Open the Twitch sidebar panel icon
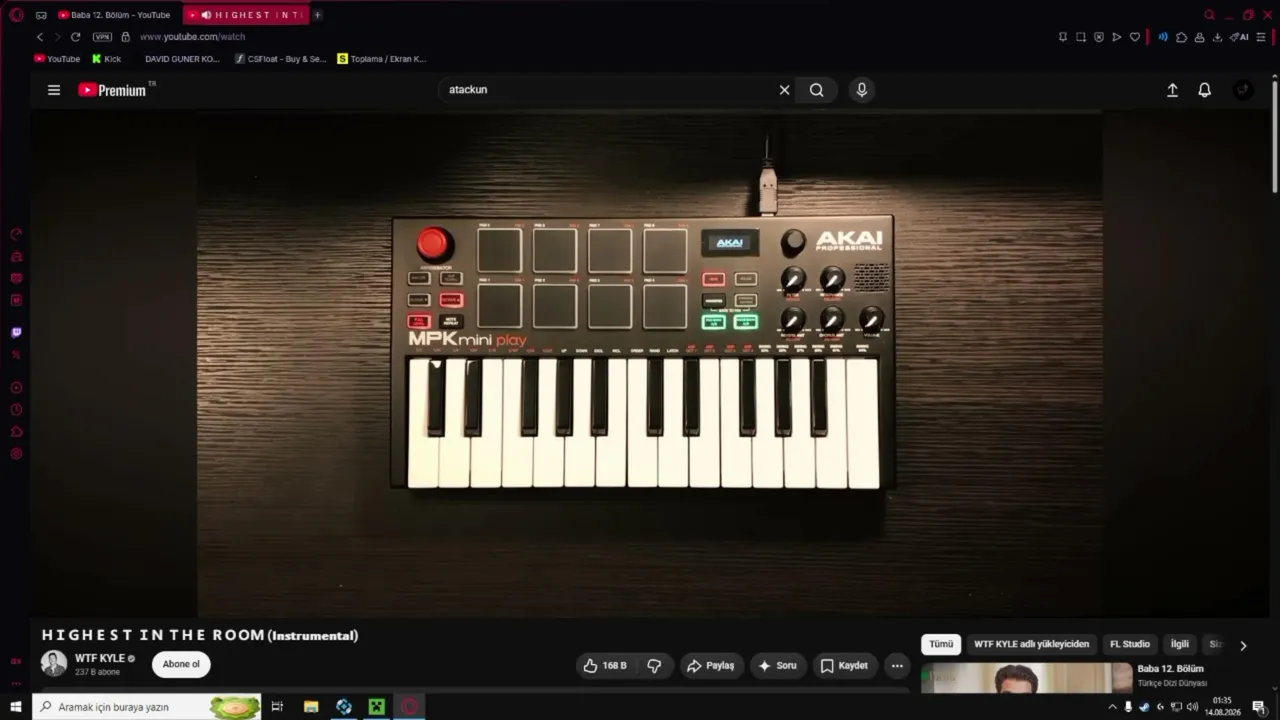Screen dimensions: 1280x720 [x=16, y=332]
